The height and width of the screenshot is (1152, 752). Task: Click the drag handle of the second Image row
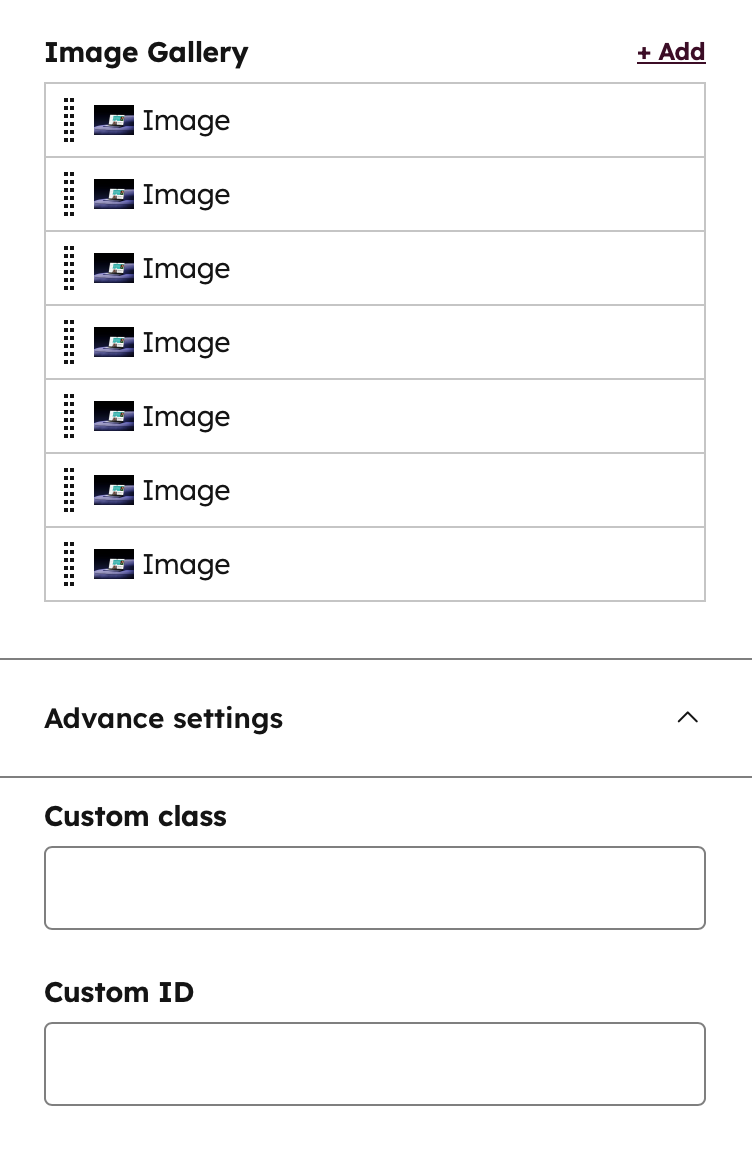[69, 194]
